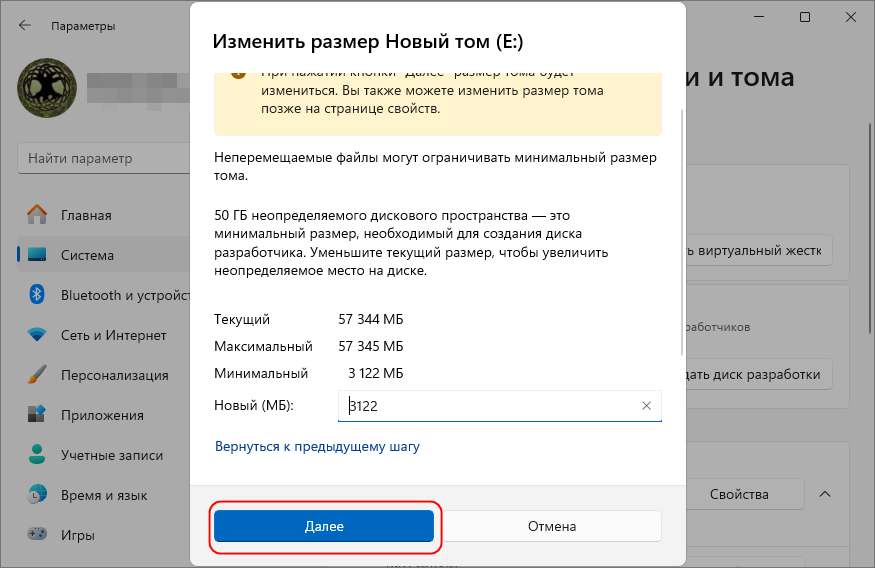Click the Вернуться к предыдущему шагу link
875x568 pixels.
point(317,446)
